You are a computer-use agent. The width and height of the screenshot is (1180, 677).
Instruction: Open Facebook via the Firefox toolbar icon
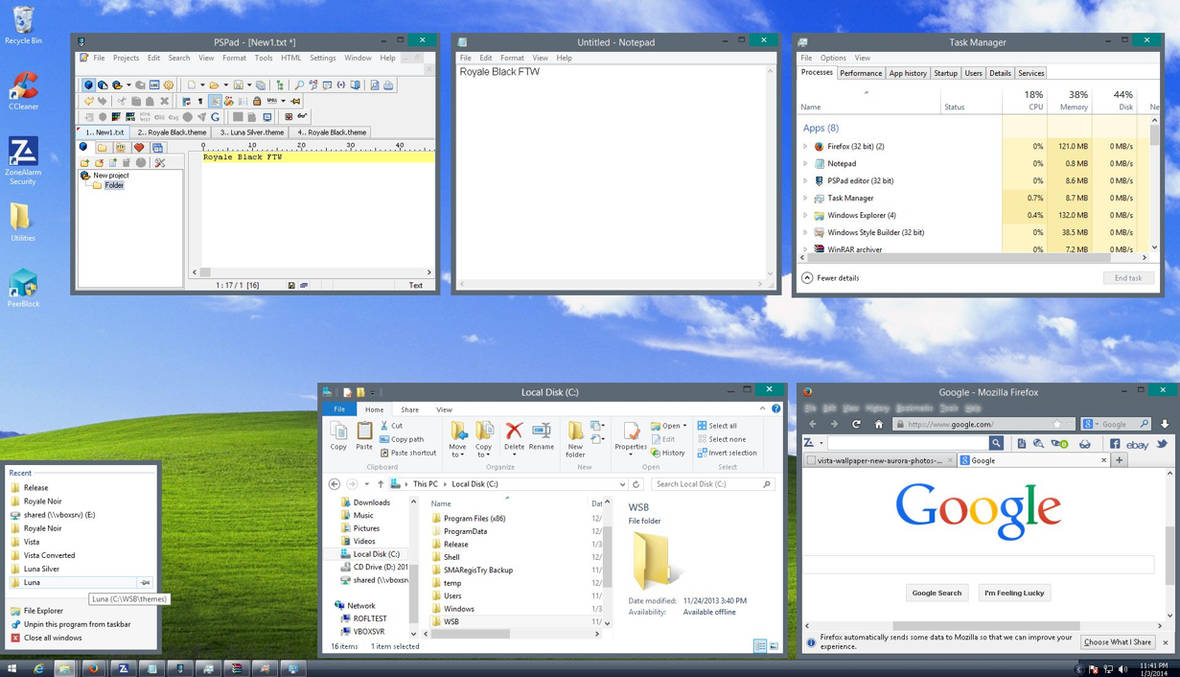pyautogui.click(x=1116, y=443)
